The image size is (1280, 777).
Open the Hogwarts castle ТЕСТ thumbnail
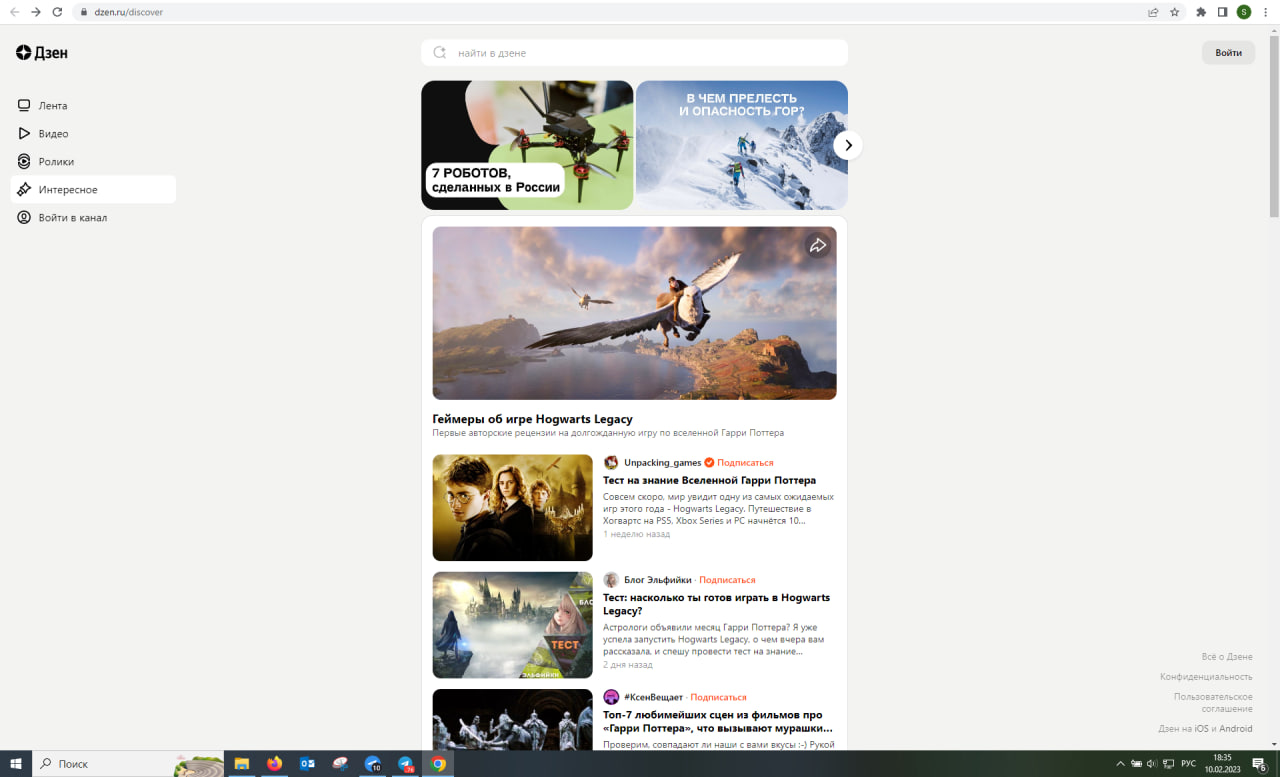tap(512, 625)
